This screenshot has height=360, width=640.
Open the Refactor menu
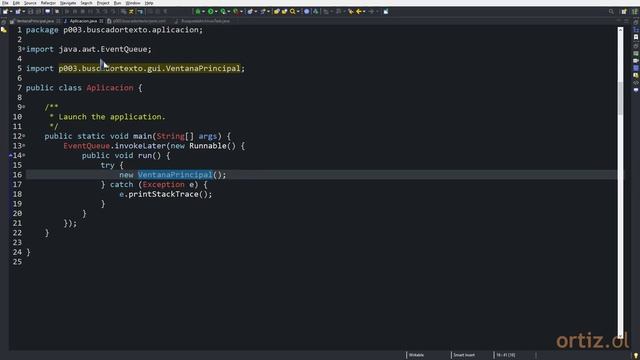pyautogui.click(x=48, y=3)
